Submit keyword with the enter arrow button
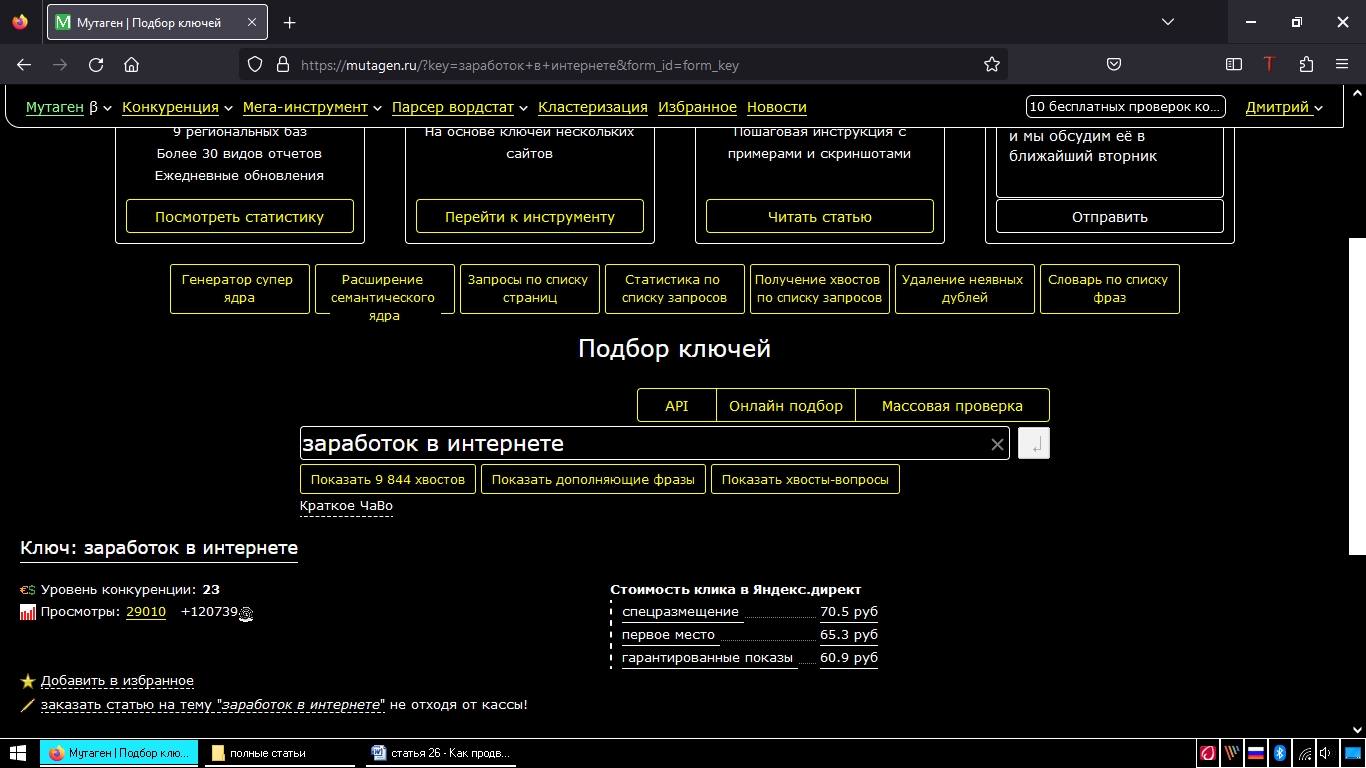The width and height of the screenshot is (1366, 768). tap(1034, 443)
